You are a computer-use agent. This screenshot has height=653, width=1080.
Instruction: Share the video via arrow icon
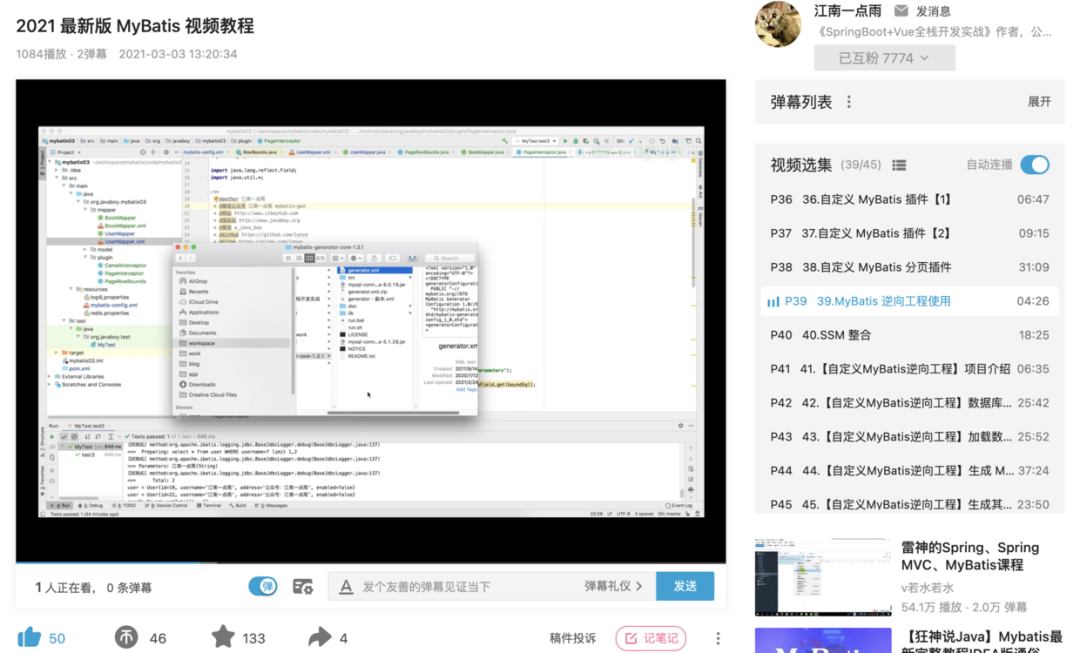coord(320,638)
